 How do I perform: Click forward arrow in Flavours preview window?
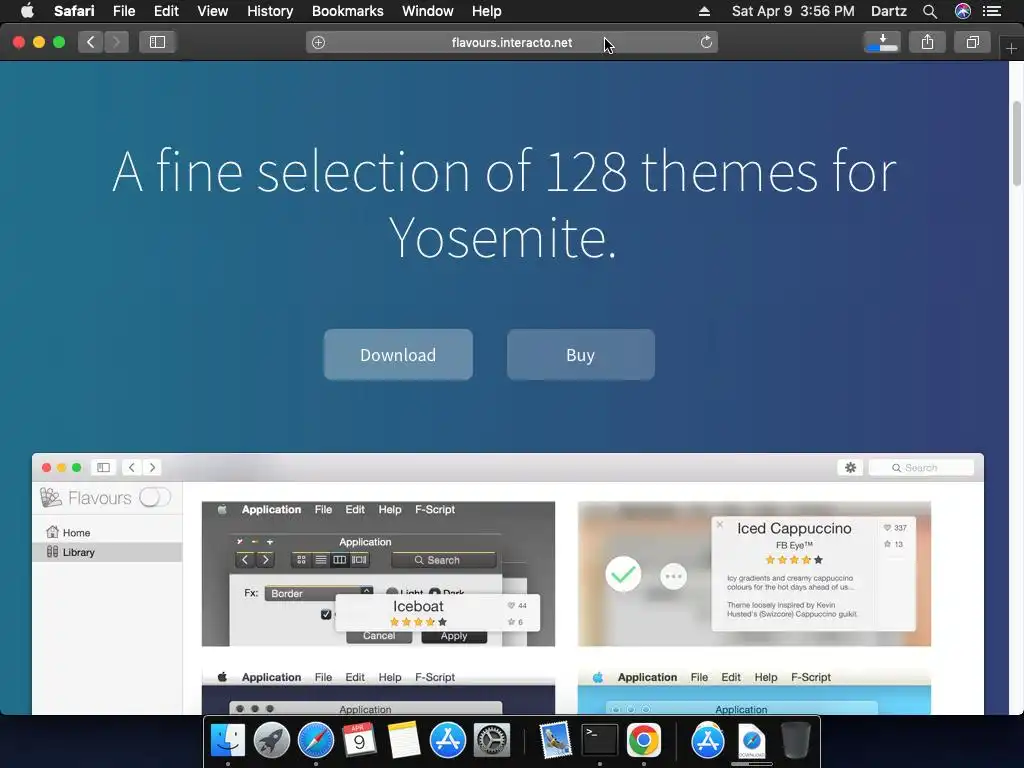click(152, 468)
